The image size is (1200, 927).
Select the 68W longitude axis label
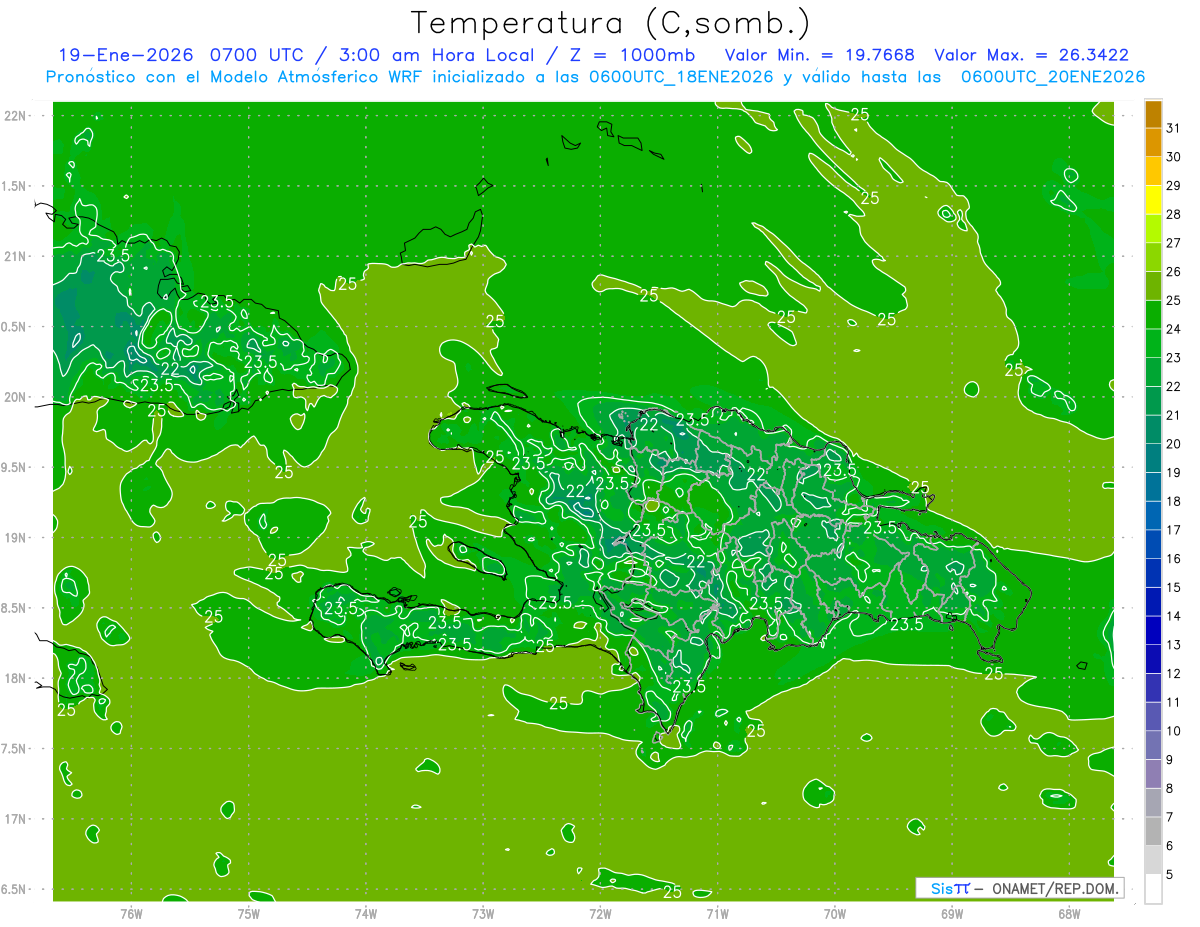1069,913
